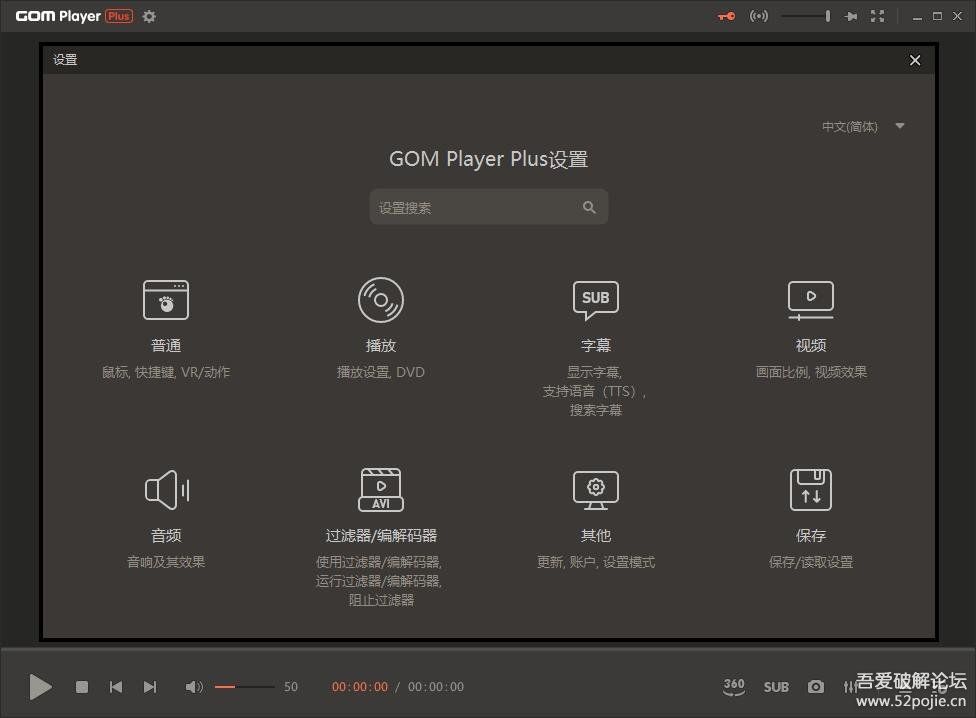
Task: Mute audio with the volume speaker icon
Action: [x=194, y=687]
